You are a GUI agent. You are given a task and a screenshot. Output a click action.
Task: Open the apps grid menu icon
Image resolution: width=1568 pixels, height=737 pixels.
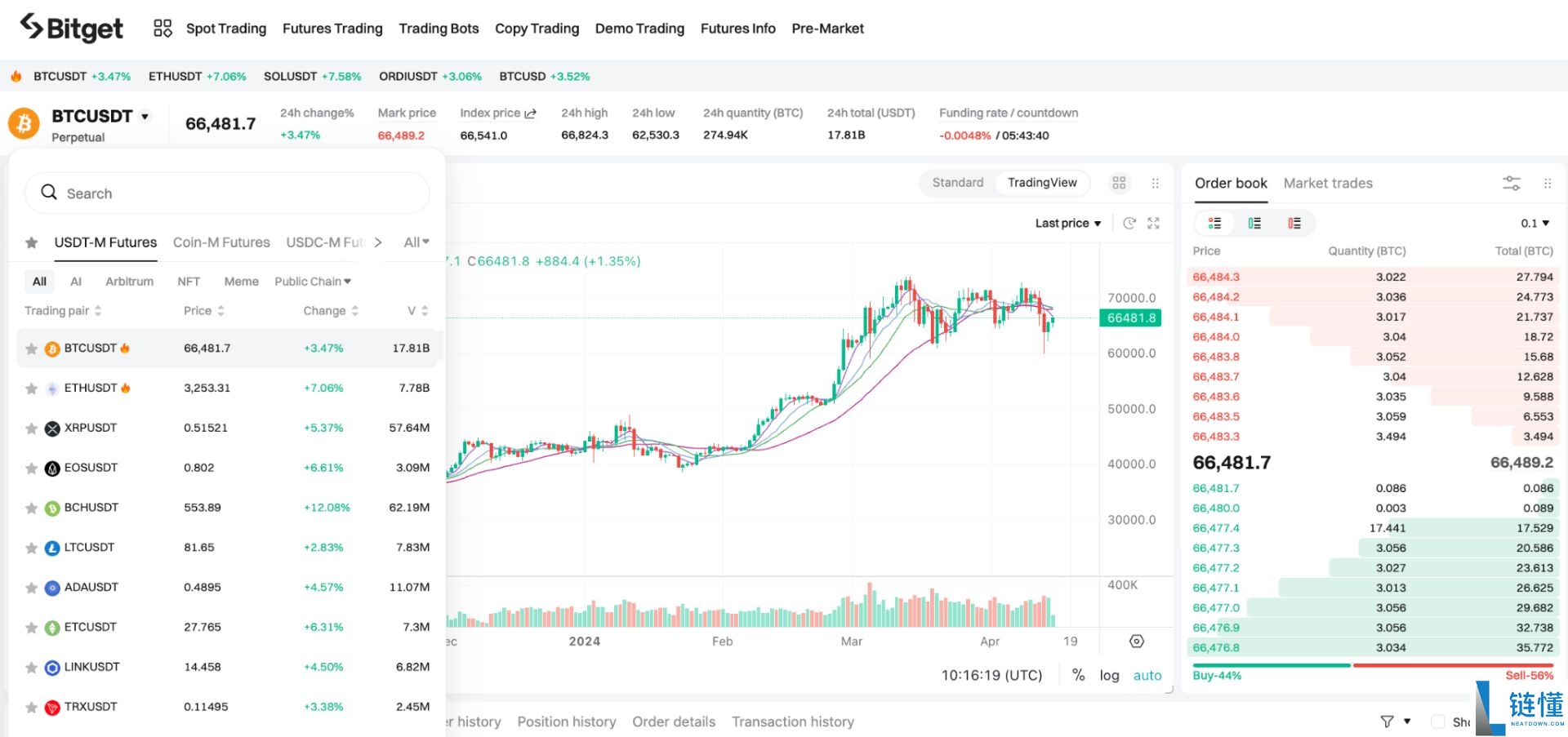163,29
